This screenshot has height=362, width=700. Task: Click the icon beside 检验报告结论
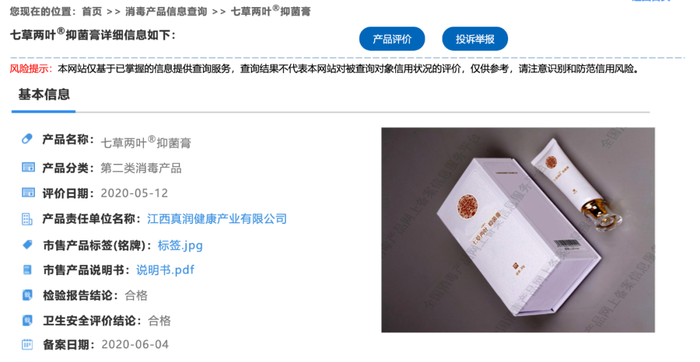click(27, 295)
